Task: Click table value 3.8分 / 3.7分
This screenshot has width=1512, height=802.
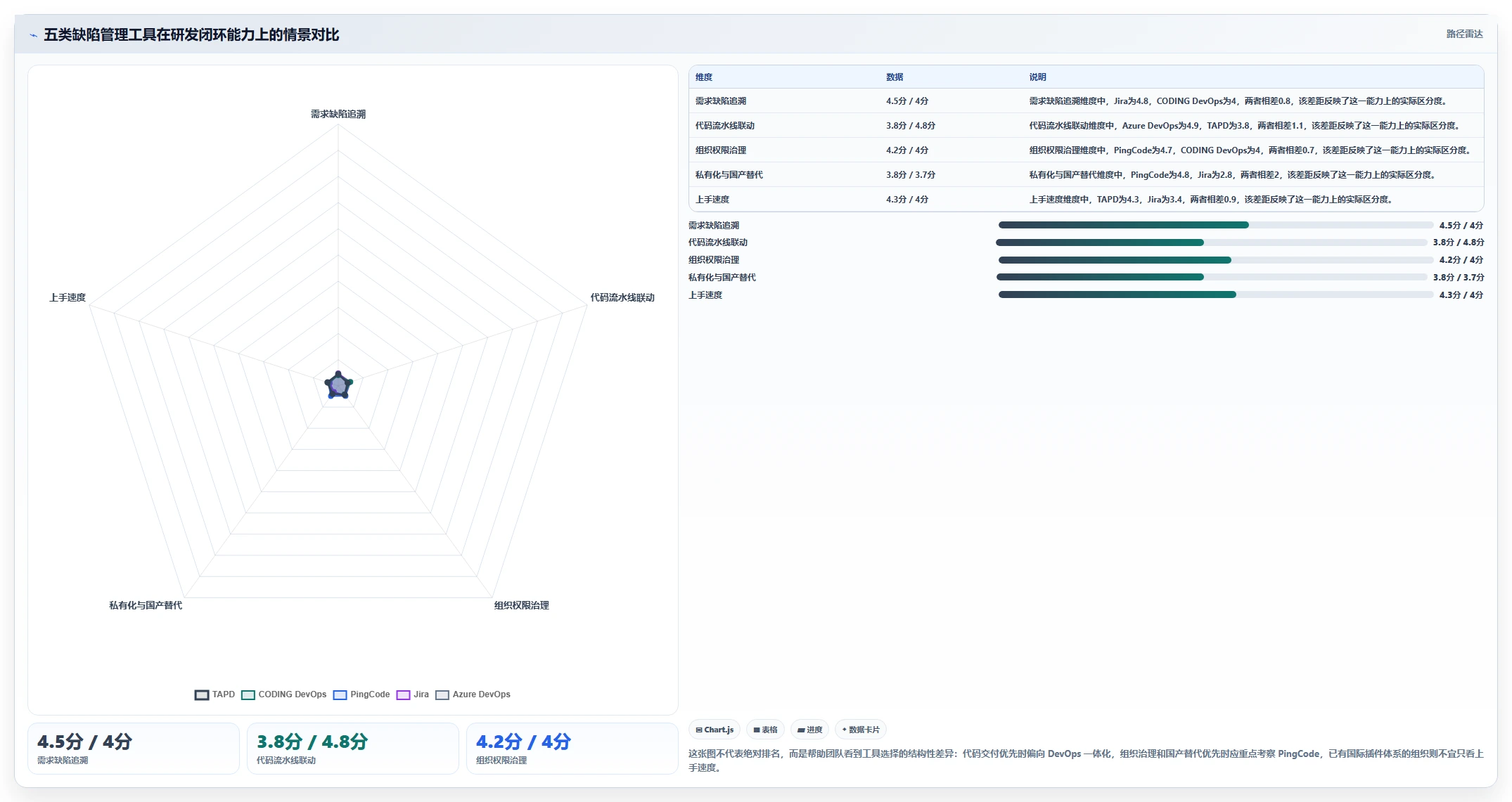Action: tap(911, 175)
